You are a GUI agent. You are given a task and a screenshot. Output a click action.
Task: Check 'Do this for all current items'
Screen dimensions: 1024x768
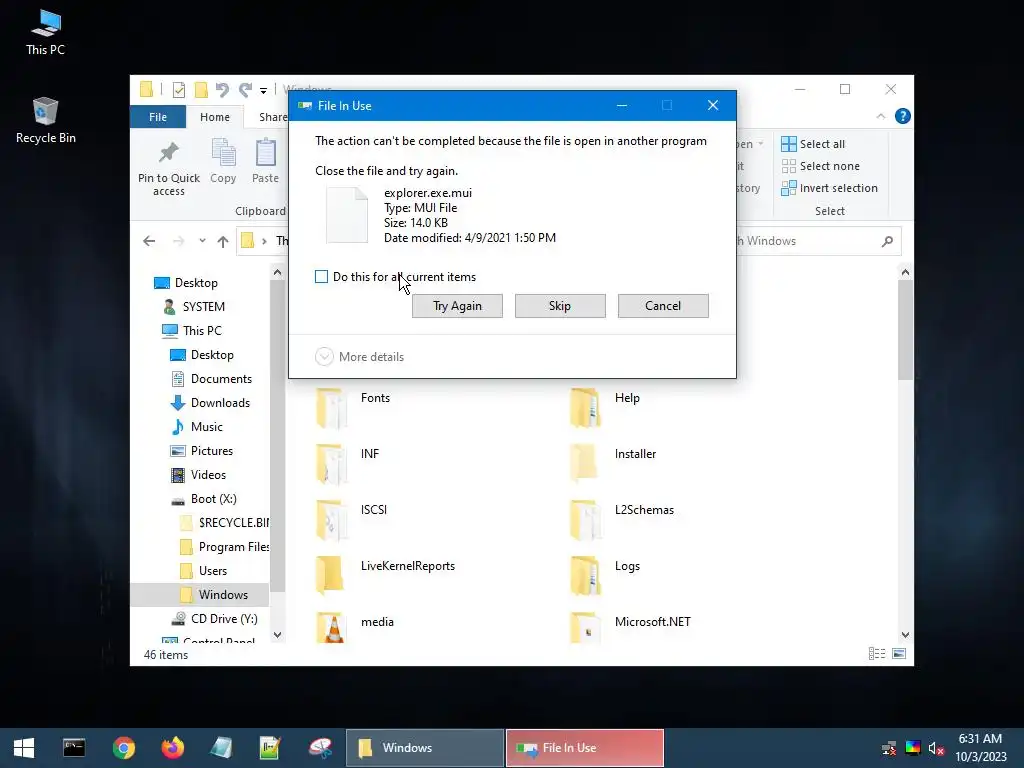point(321,277)
